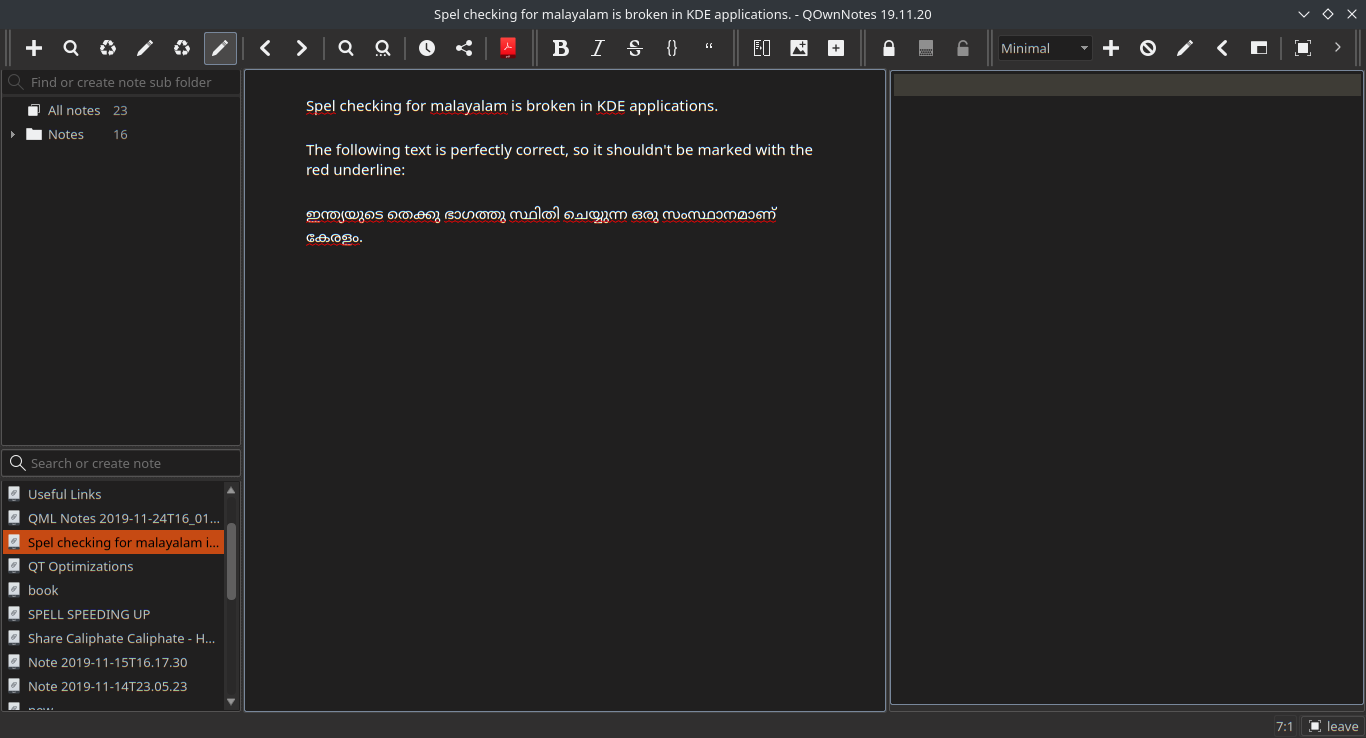Click the note list scrollbar up arrow

coord(231,490)
